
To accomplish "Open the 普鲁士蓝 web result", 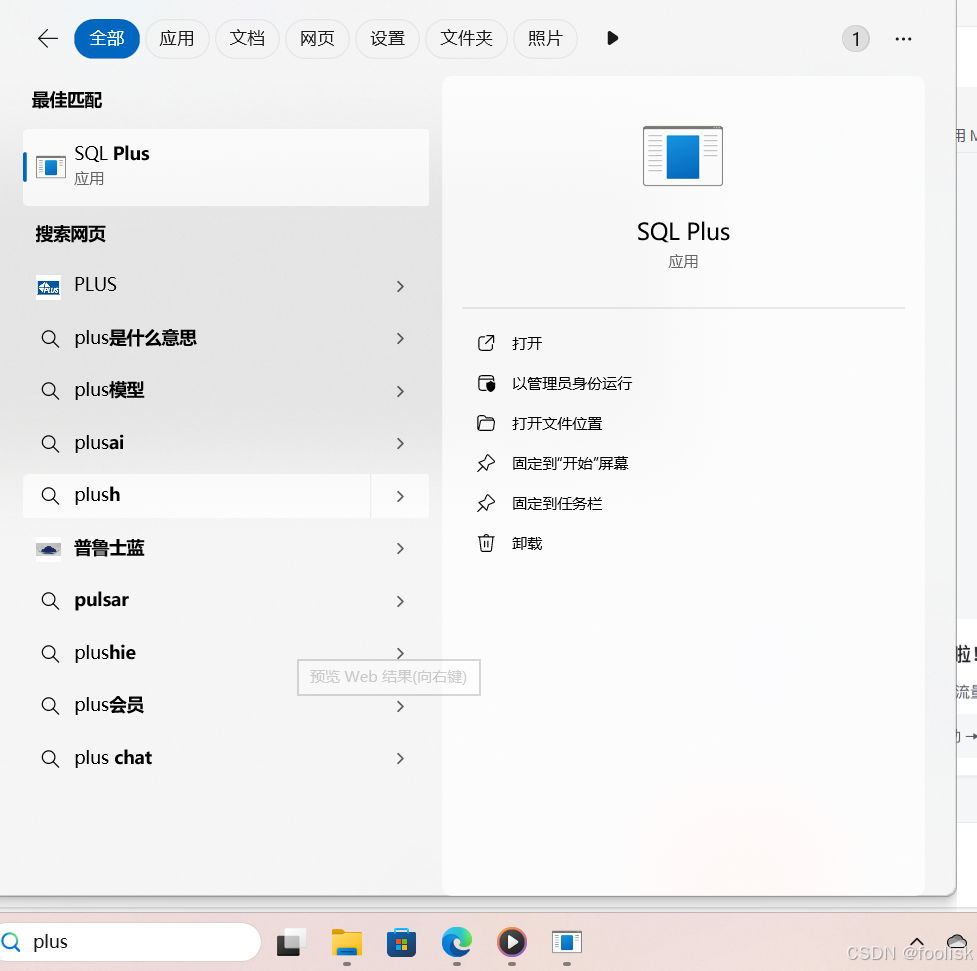I will pyautogui.click(x=226, y=548).
